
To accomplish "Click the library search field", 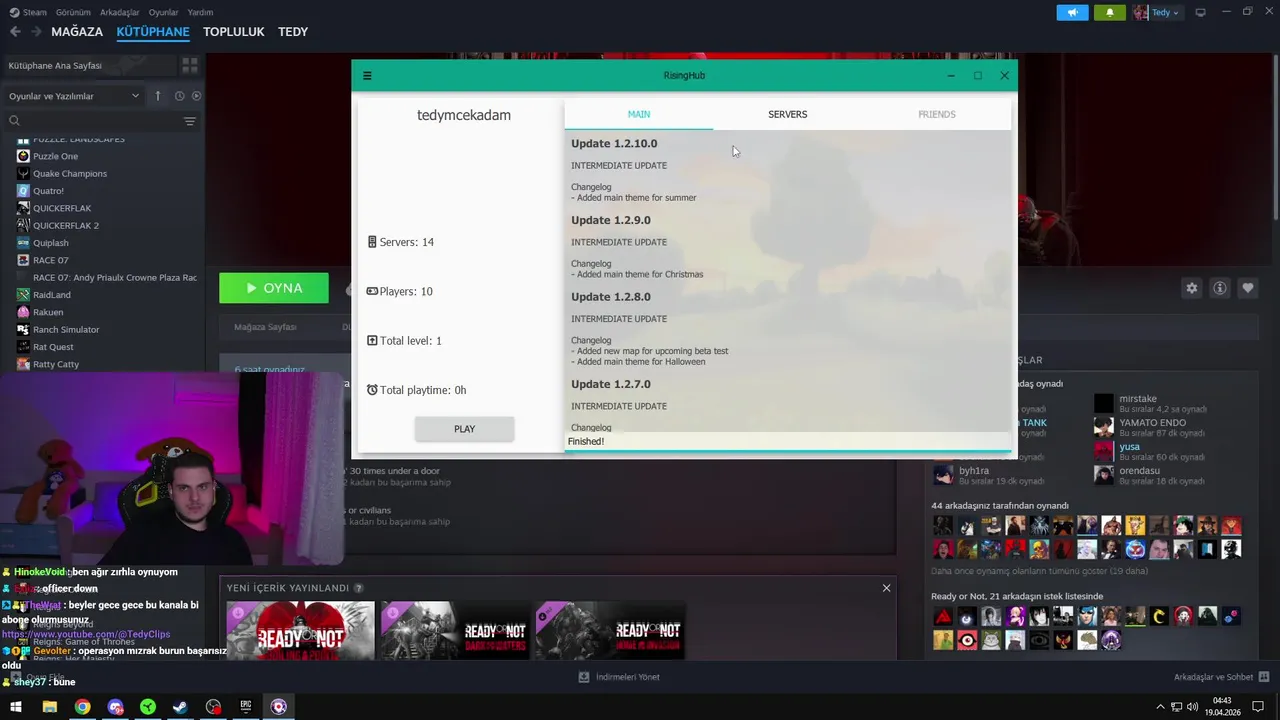I will tap(92, 121).
